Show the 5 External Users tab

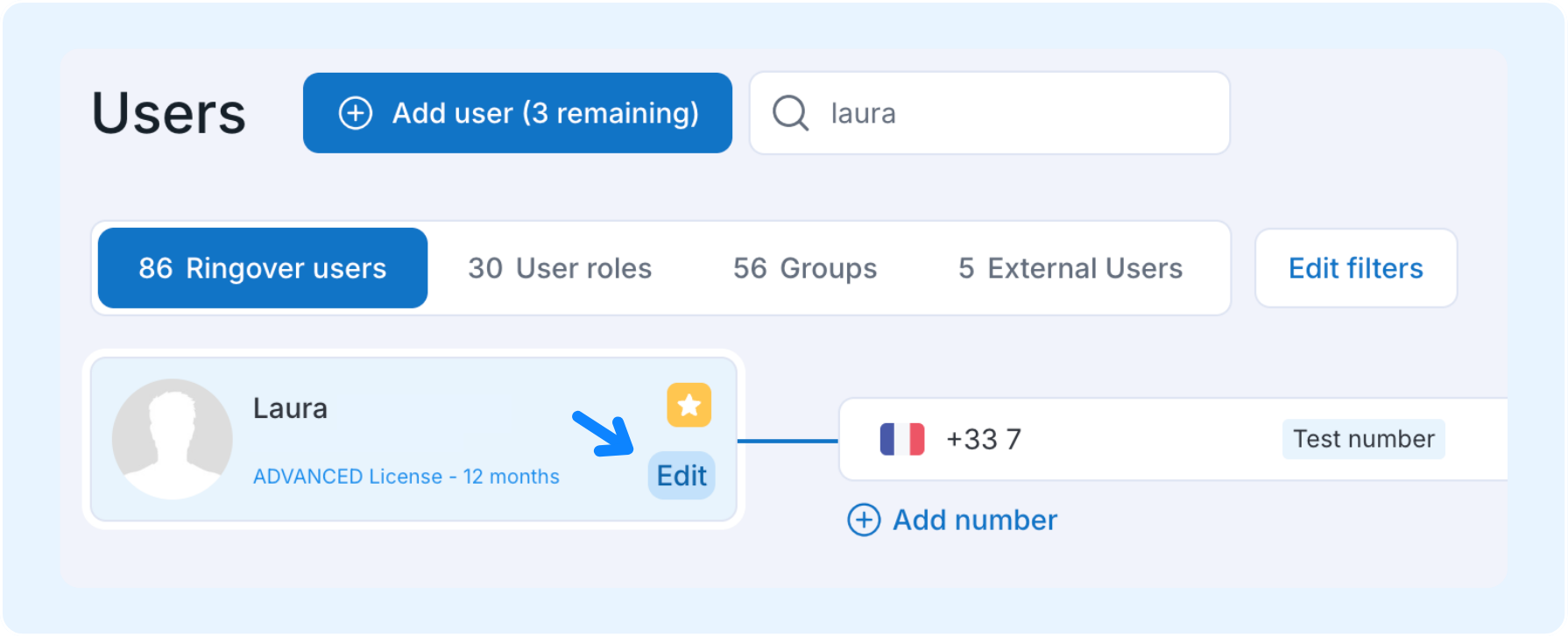[x=1070, y=268]
